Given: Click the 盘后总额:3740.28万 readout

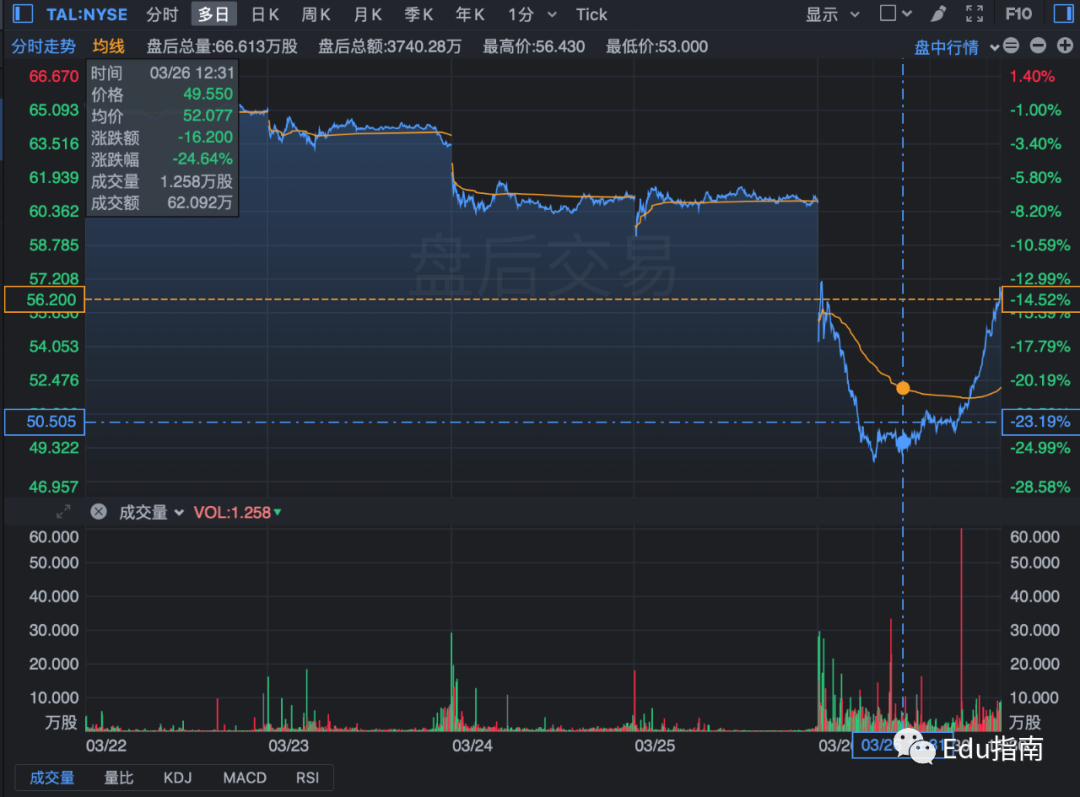Looking at the screenshot, I should coord(390,46).
